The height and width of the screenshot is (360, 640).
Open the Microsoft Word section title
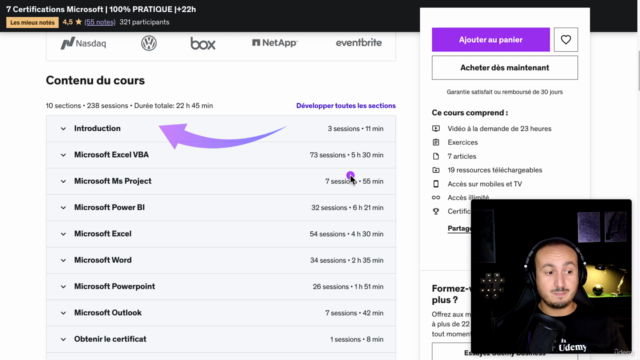pyautogui.click(x=103, y=260)
